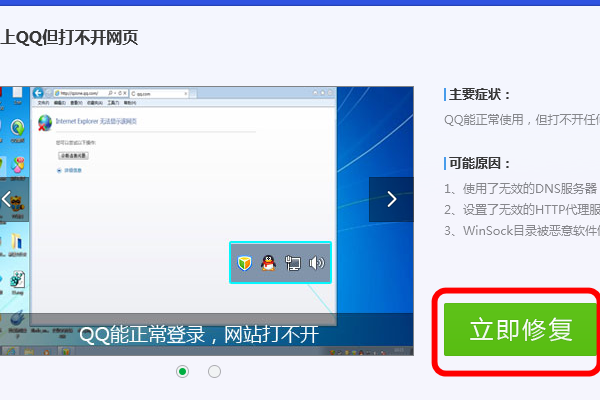Click the slide caption QQ能正常登录，网站打不开

(x=199, y=335)
